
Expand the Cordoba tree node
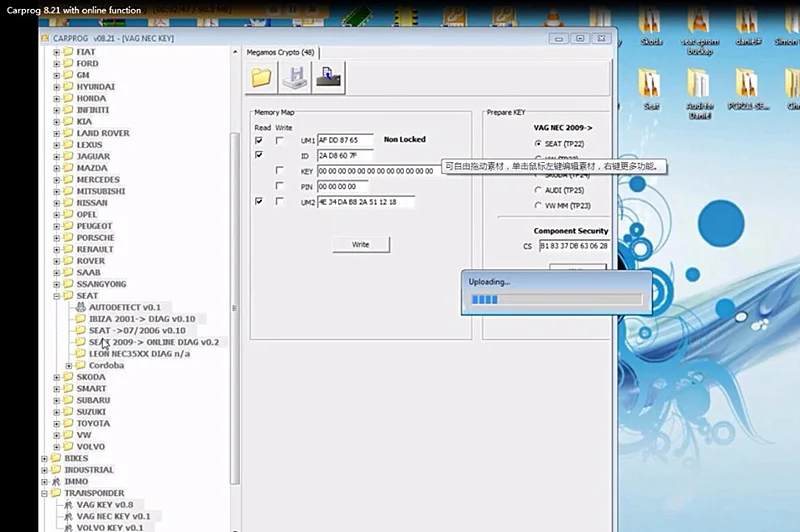click(x=69, y=366)
